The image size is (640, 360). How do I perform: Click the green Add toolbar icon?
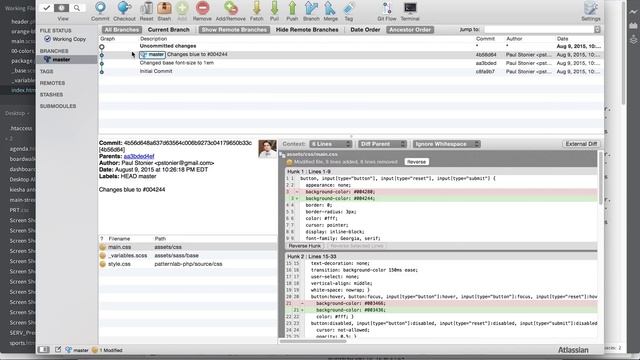(x=182, y=11)
